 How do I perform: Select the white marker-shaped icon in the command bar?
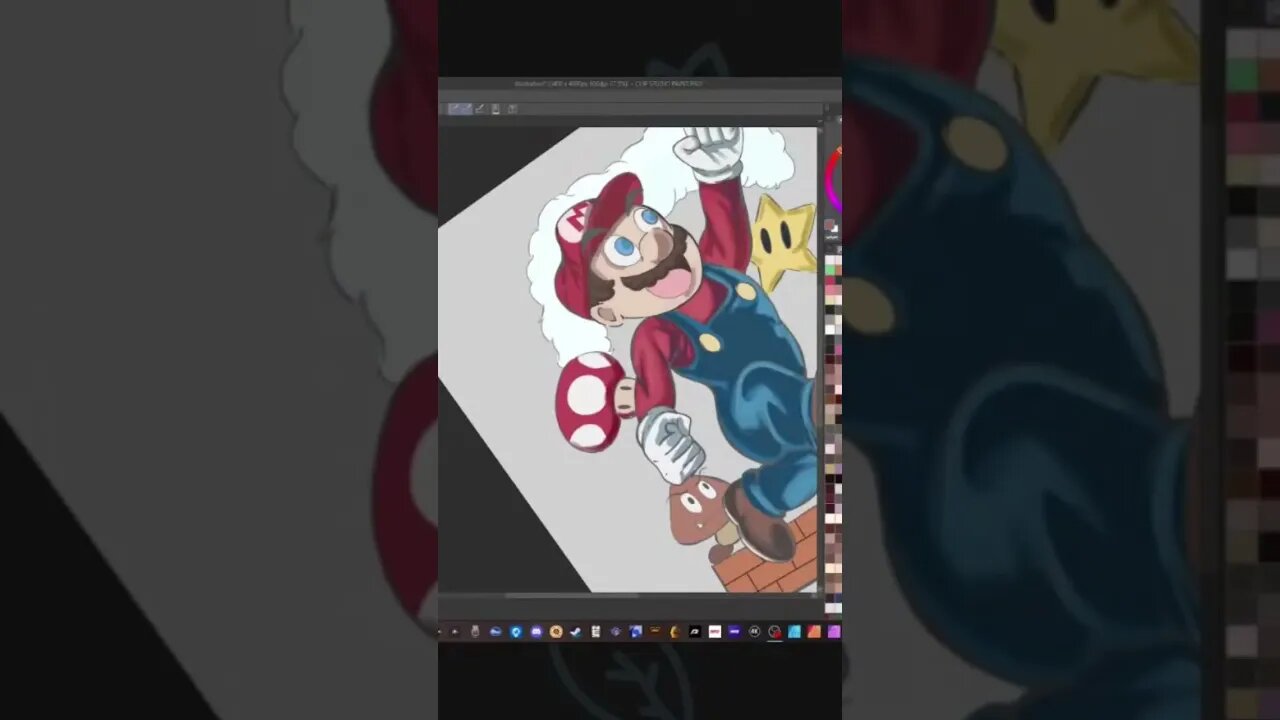click(x=495, y=108)
